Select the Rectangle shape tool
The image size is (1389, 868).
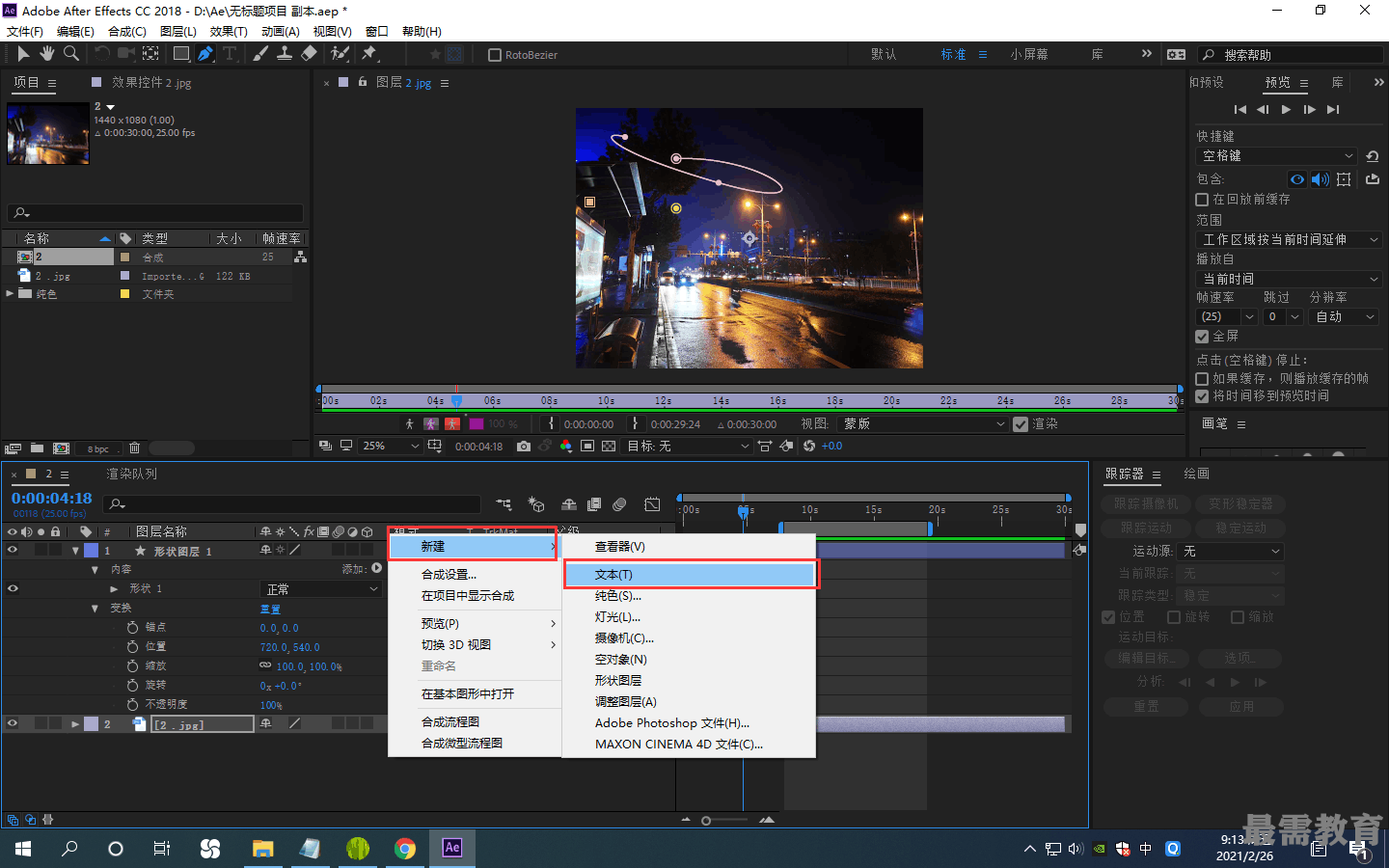pyautogui.click(x=180, y=54)
